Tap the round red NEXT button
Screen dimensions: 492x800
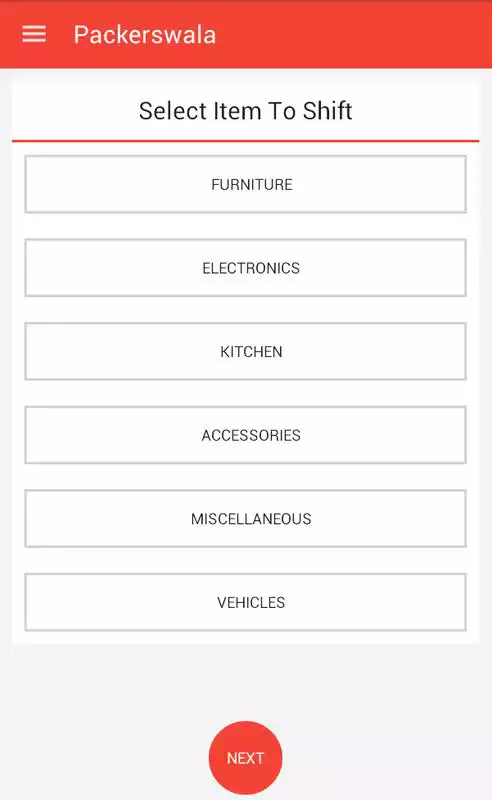click(245, 758)
